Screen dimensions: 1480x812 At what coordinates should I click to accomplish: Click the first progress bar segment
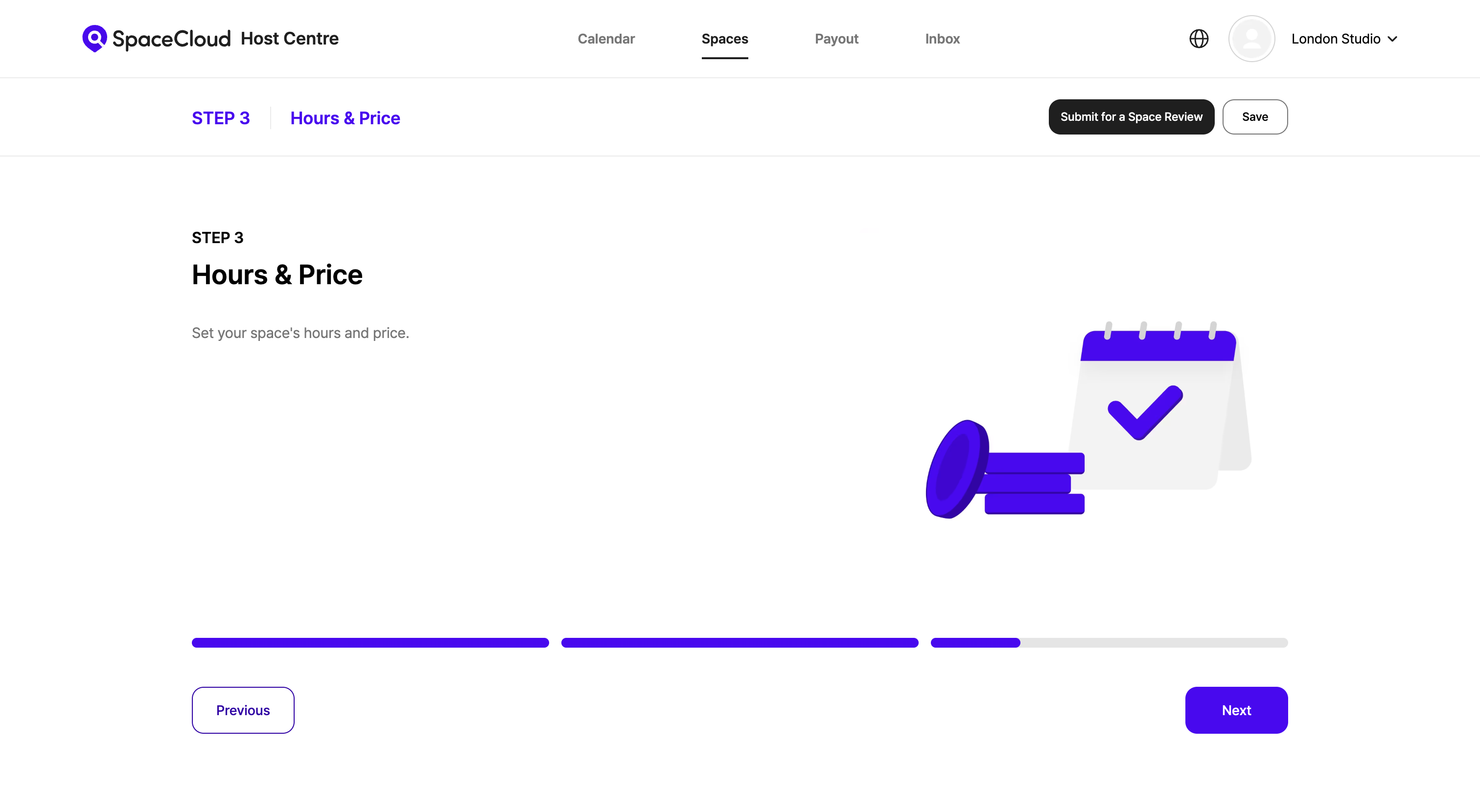[x=370, y=643]
